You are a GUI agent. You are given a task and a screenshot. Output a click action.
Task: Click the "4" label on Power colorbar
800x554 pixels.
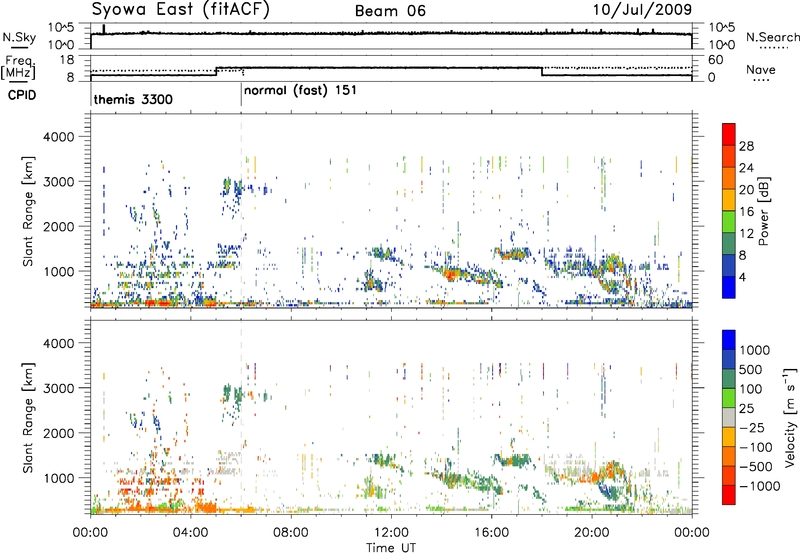pyautogui.click(x=742, y=277)
